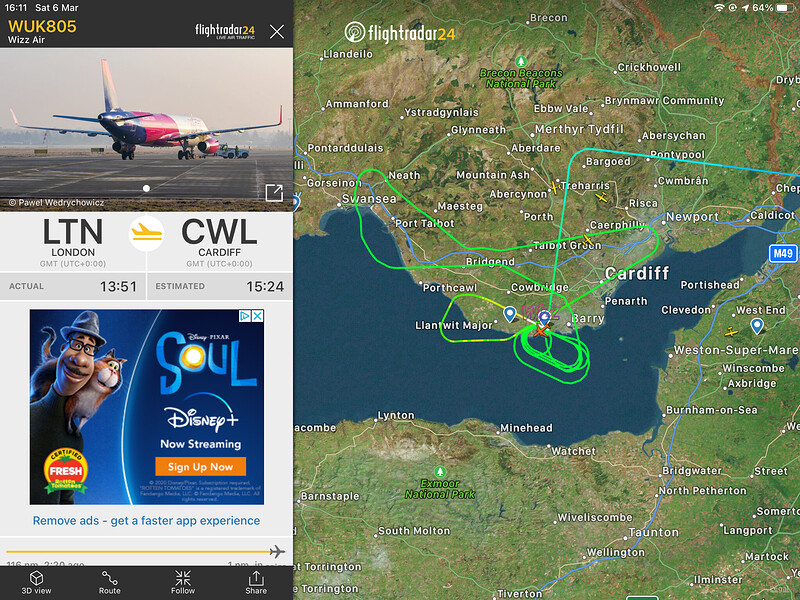This screenshot has width=800, height=600.
Task: Expand aircraft photo via external link icon
Action: coord(274,193)
